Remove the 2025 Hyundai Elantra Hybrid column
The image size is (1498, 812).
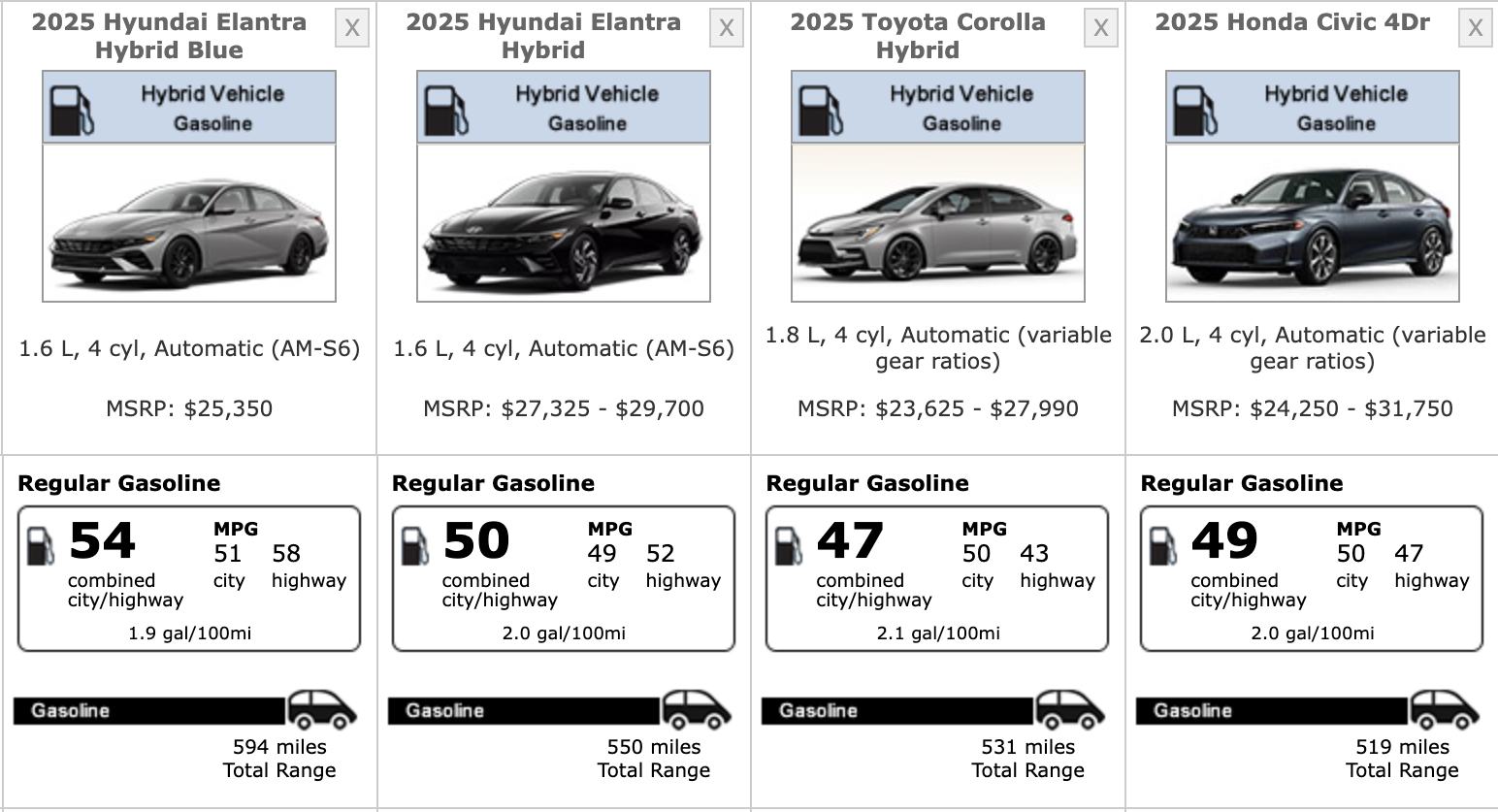pos(726,29)
